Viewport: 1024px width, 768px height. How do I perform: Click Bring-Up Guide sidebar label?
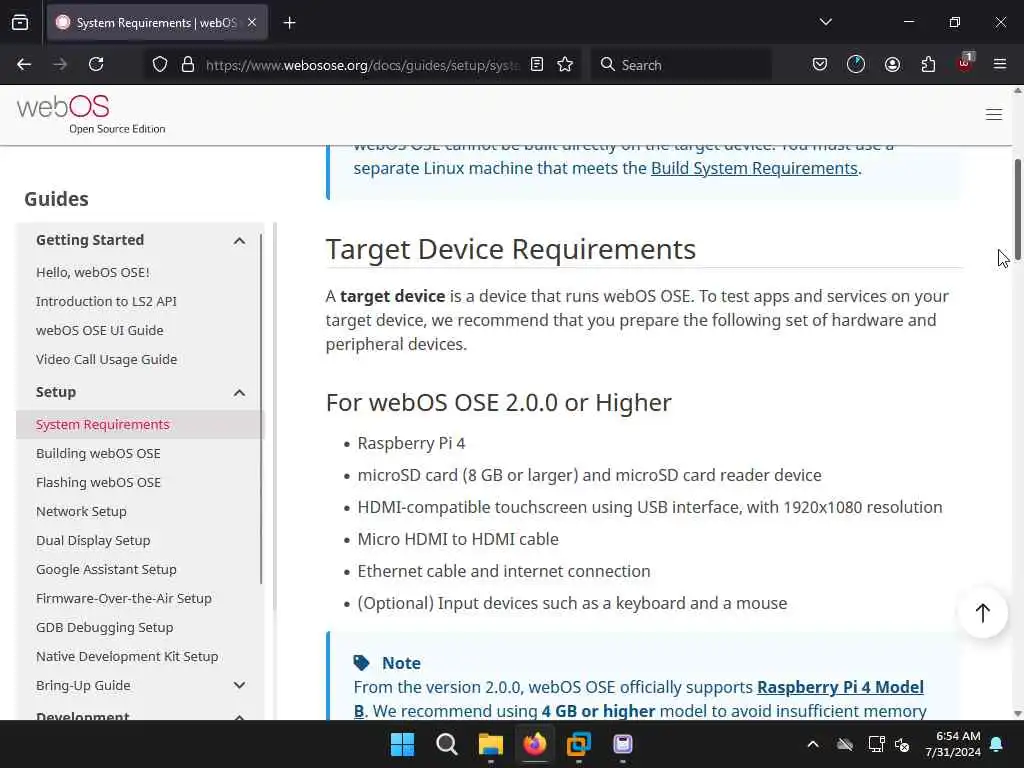click(83, 686)
